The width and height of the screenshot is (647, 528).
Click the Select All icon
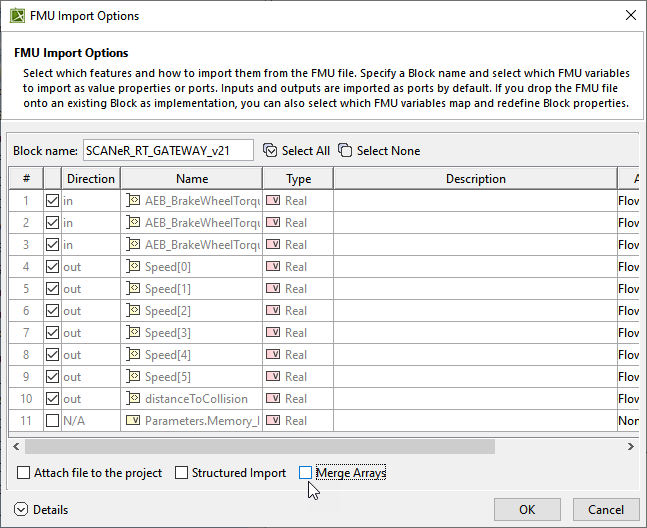pyautogui.click(x=270, y=151)
